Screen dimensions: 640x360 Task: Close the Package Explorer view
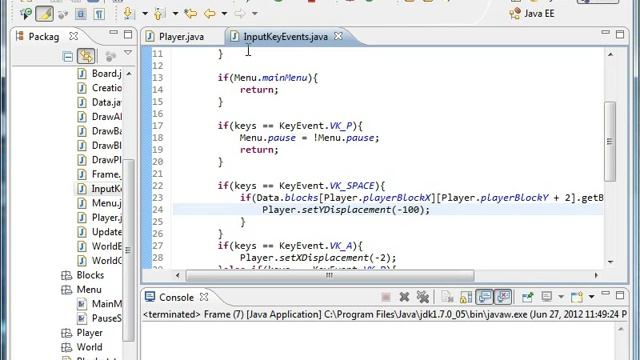[73, 36]
